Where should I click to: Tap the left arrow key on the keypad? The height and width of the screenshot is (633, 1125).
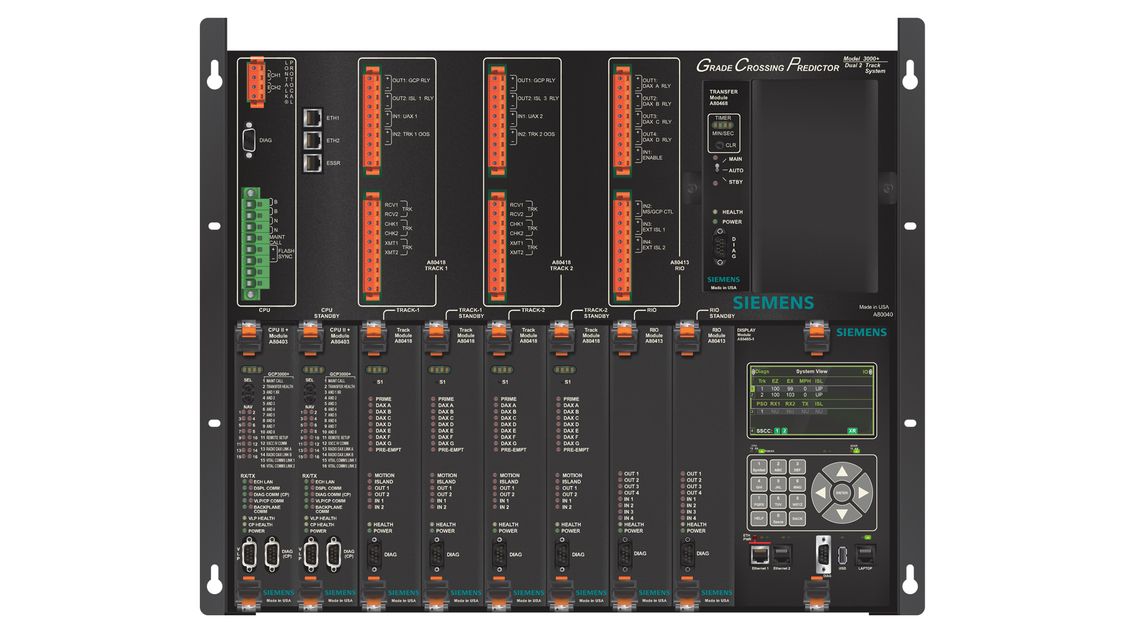(822, 493)
